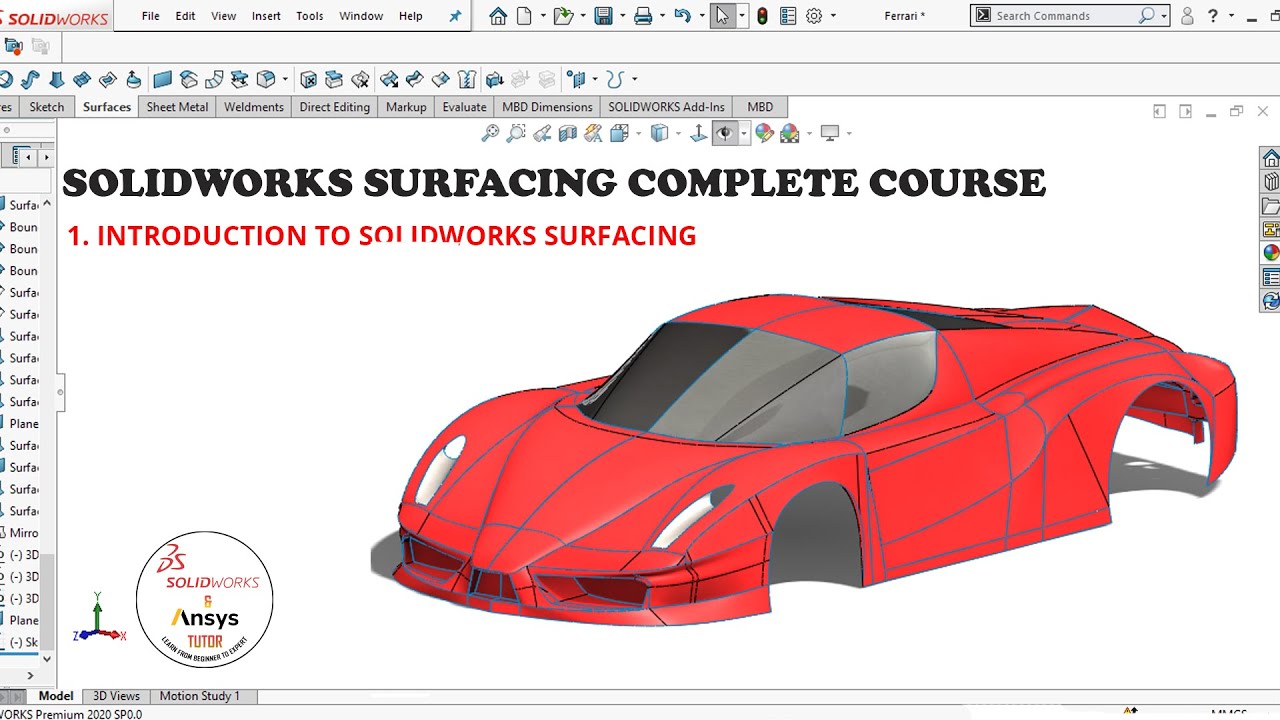Click Zoom to Area icon

(x=516, y=133)
